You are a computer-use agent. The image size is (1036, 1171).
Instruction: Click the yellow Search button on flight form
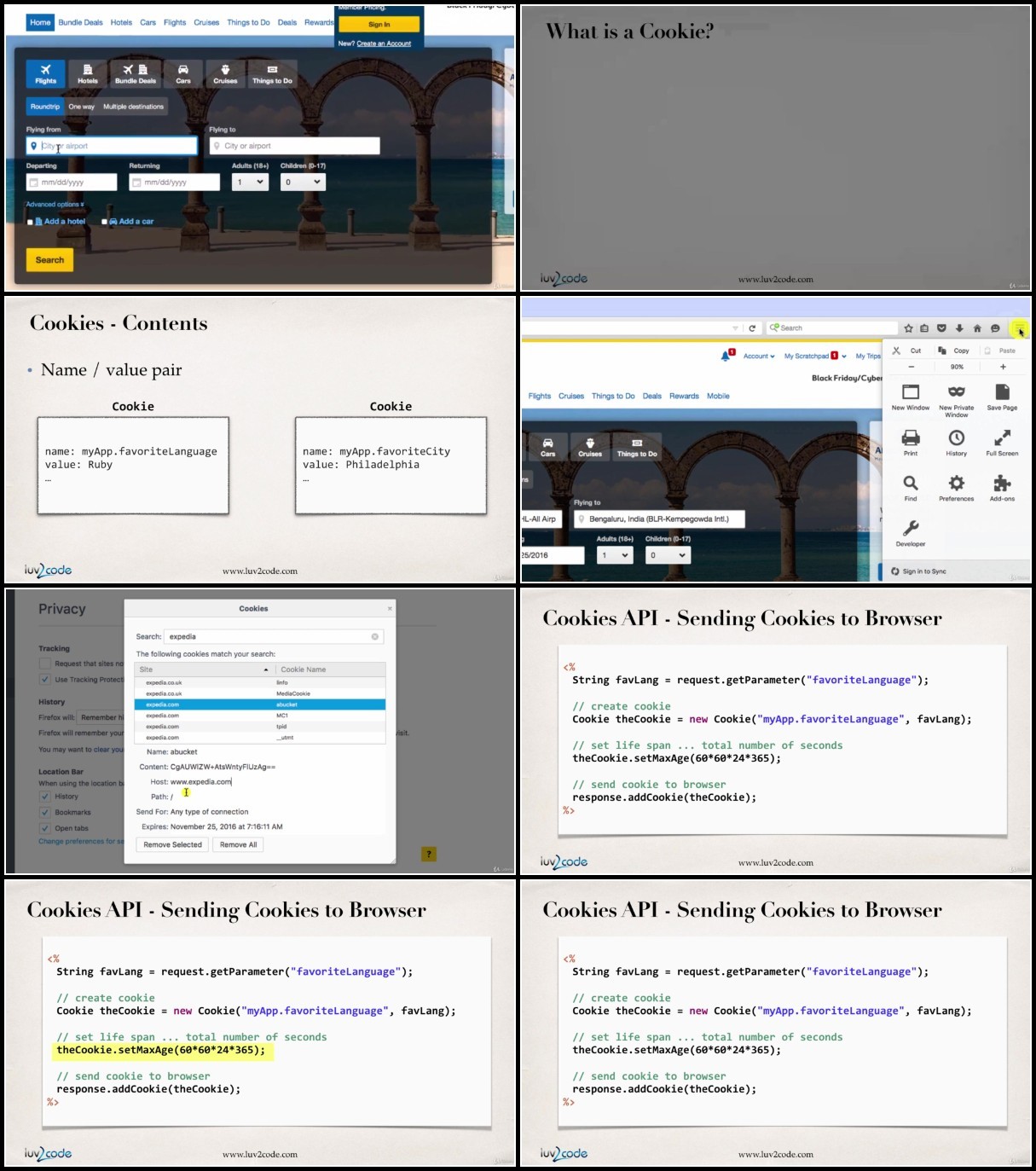(49, 260)
